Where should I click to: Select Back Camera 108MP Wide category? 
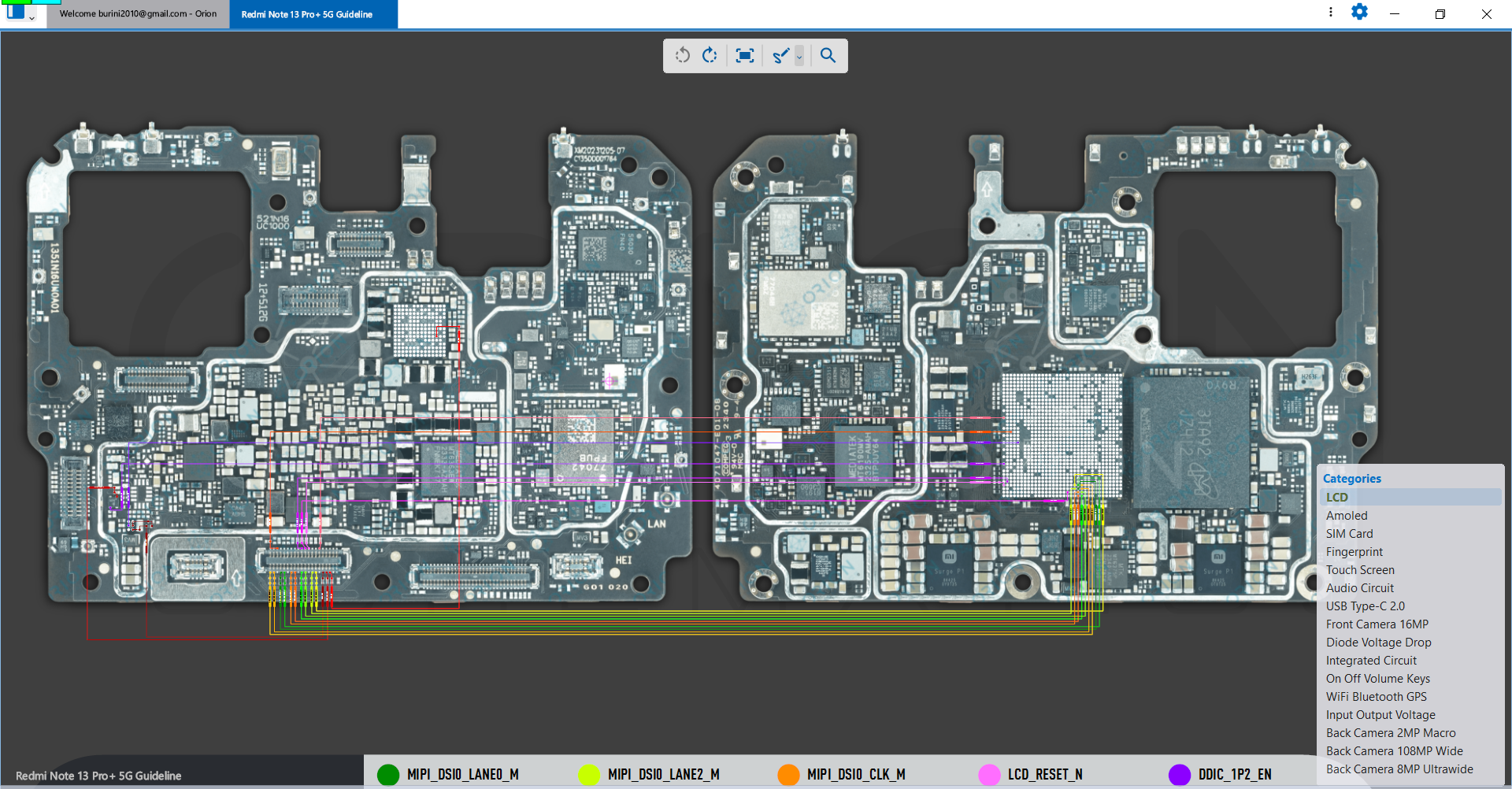tap(1410, 750)
